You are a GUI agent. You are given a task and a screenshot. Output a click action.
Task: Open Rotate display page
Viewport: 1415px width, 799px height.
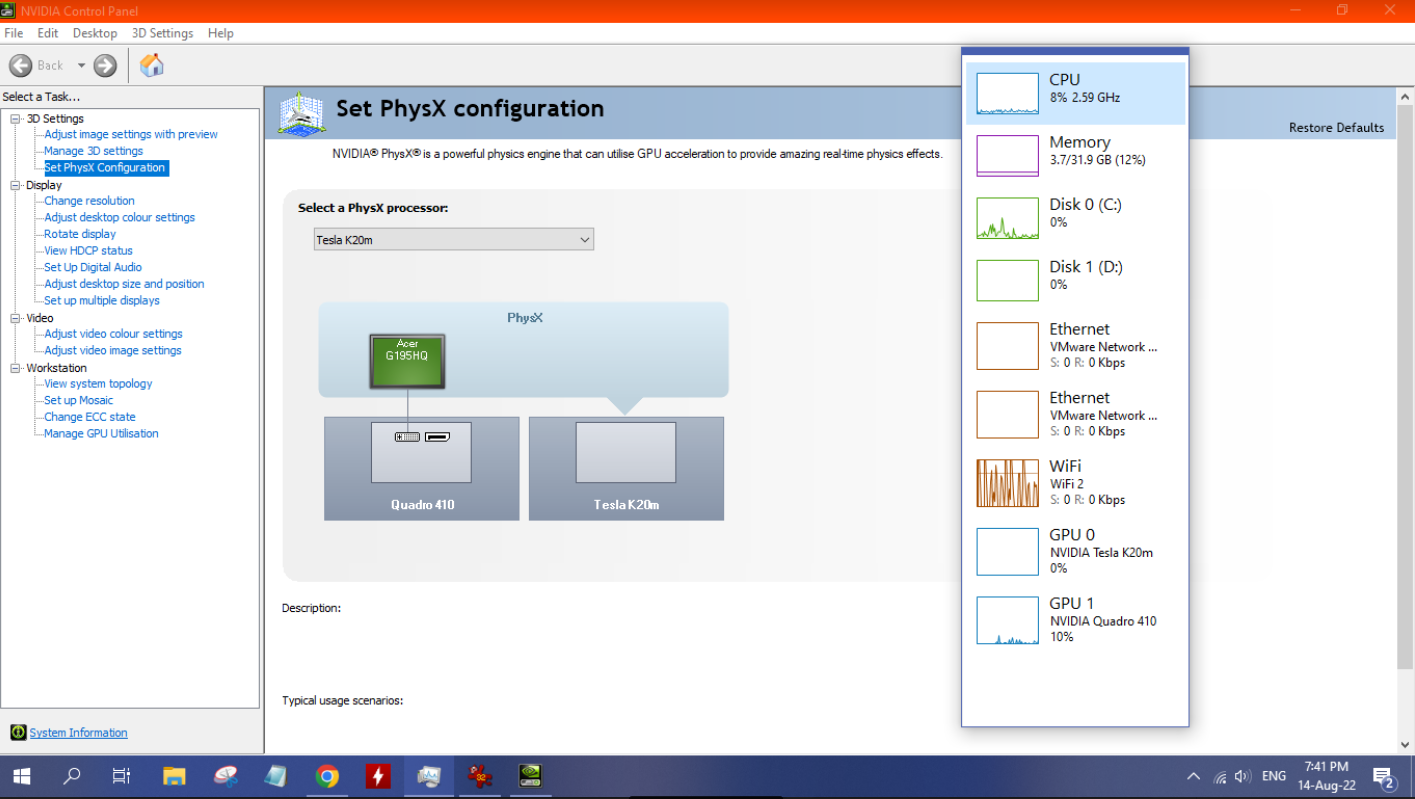click(x=80, y=234)
